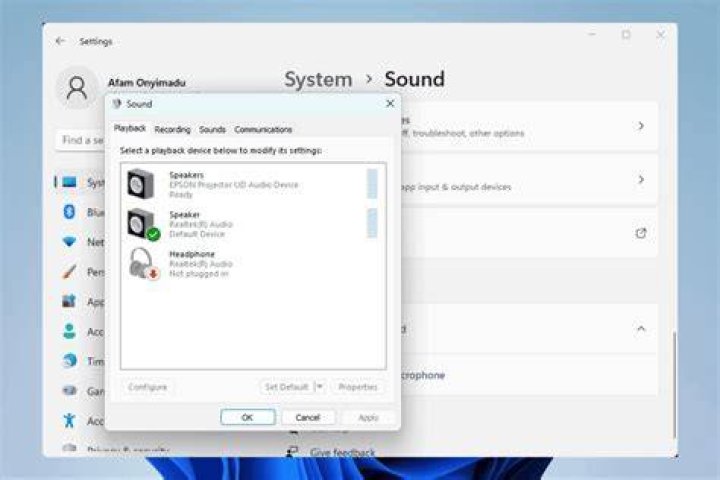This screenshot has height=480, width=720.
Task: Click the Realtek Speaker level meter
Action: [372, 223]
